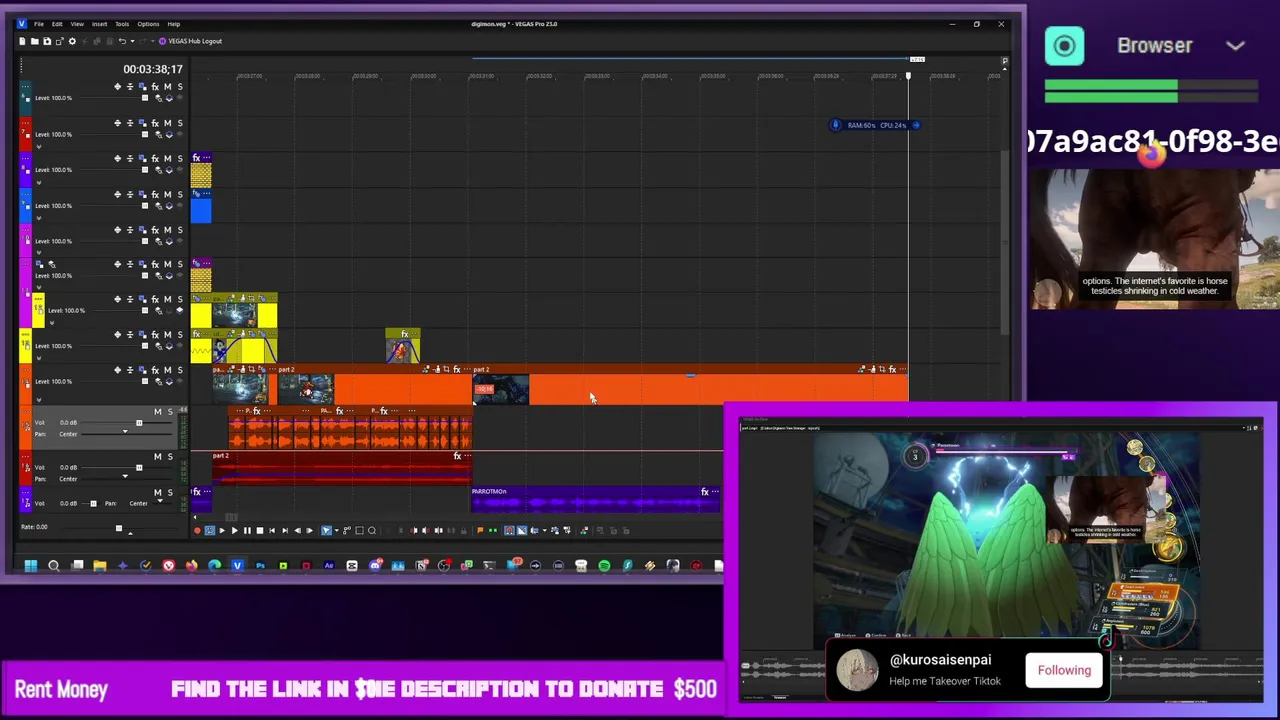The width and height of the screenshot is (1280, 720).
Task: Click the @kurosaisenpai username link
Action: [x=940, y=660]
